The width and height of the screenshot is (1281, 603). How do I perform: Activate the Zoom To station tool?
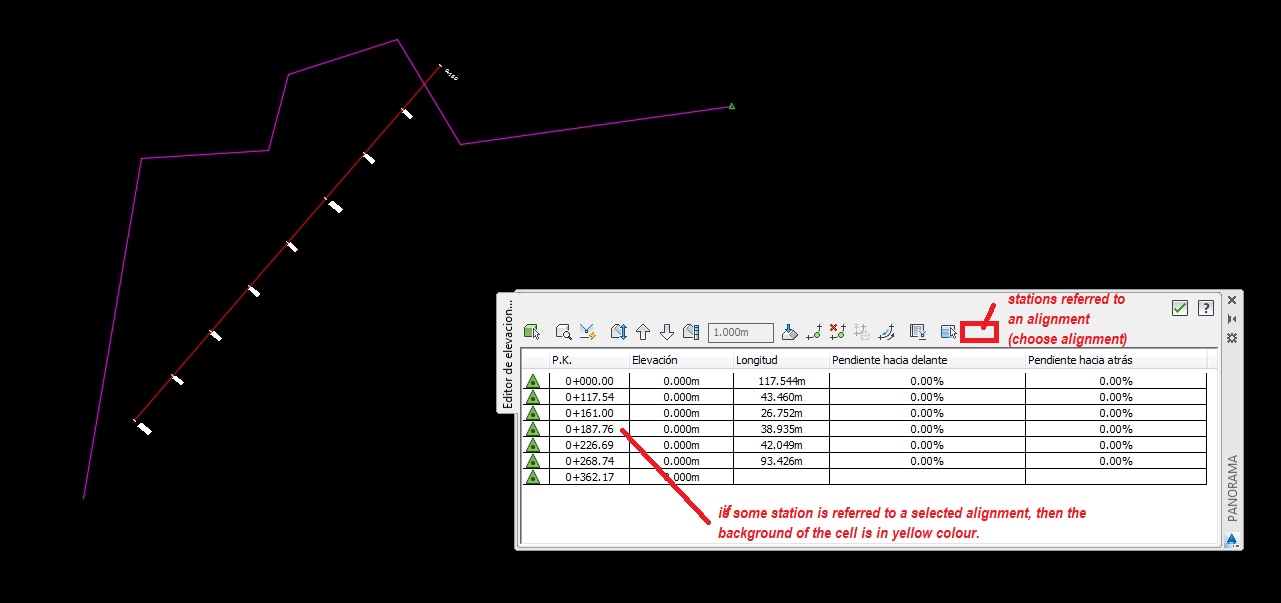pyautogui.click(x=564, y=330)
